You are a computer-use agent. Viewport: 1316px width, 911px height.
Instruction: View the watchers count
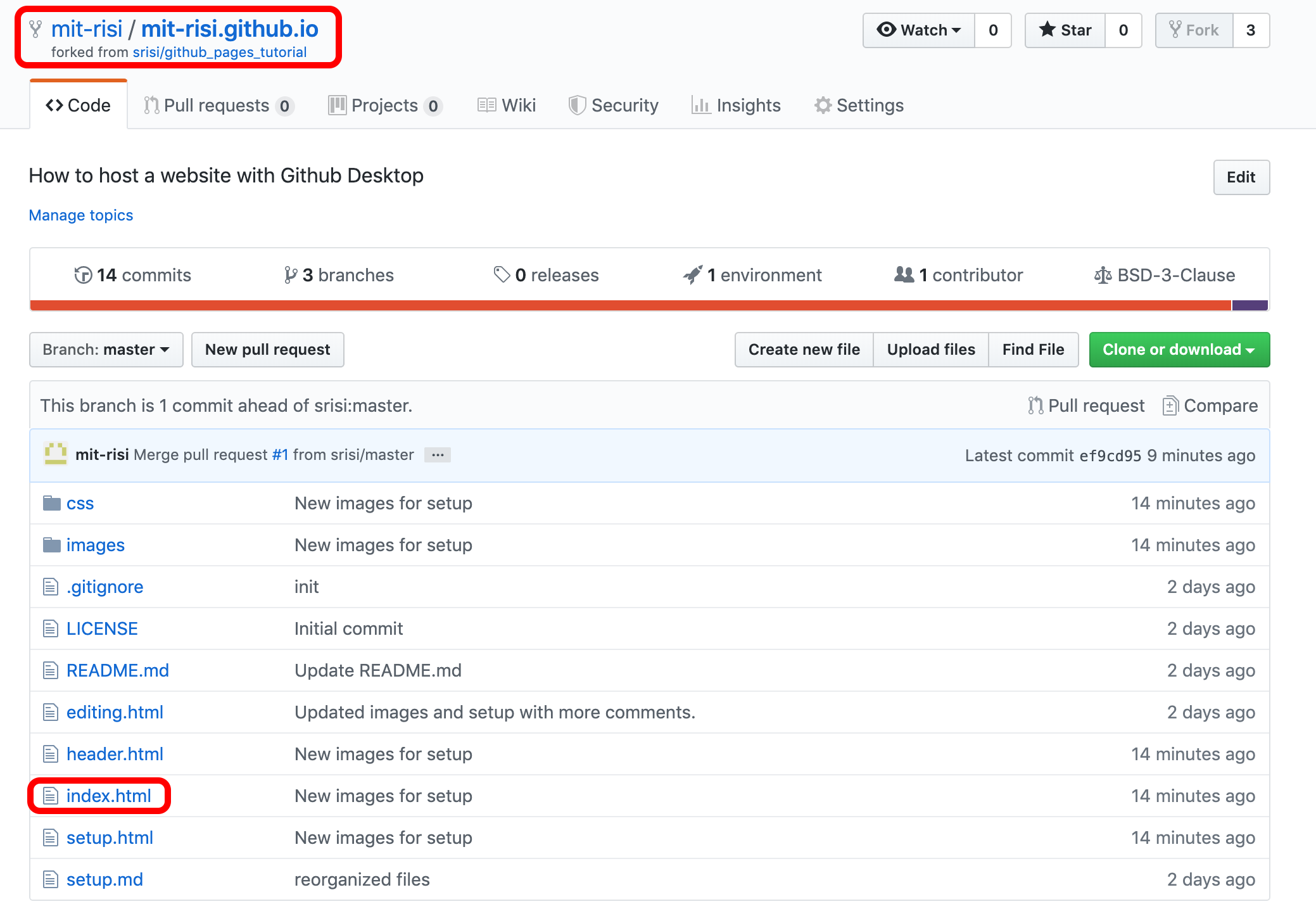pyautogui.click(x=993, y=30)
